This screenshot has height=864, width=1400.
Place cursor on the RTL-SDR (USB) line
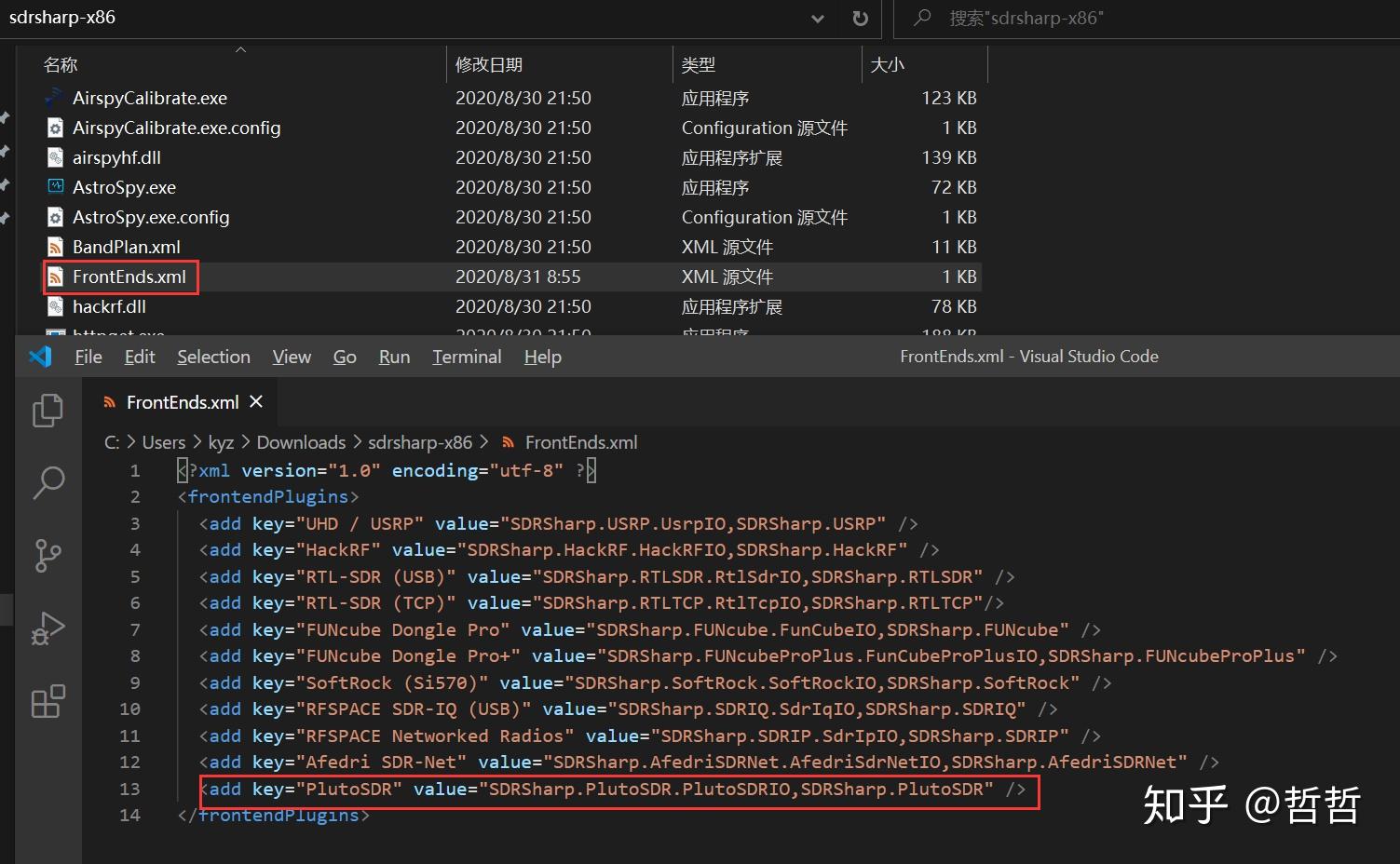pos(606,576)
